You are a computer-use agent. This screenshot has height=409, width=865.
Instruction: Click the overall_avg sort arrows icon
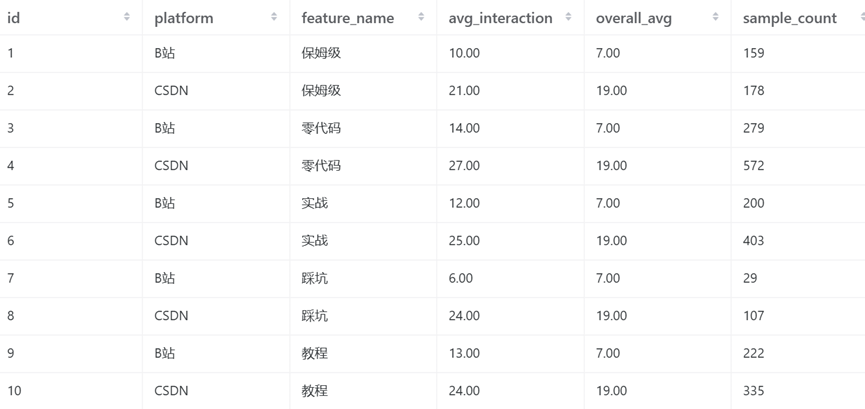716,17
